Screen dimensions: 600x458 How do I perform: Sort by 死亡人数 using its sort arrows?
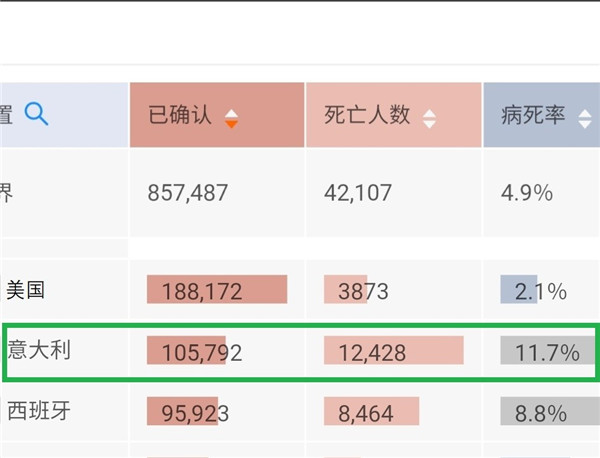pos(429,119)
